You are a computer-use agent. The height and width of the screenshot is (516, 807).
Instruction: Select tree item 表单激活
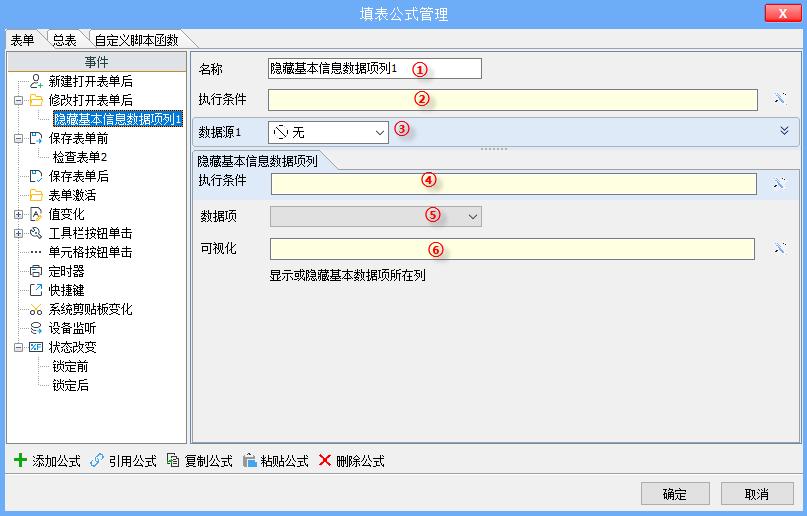(x=72, y=195)
